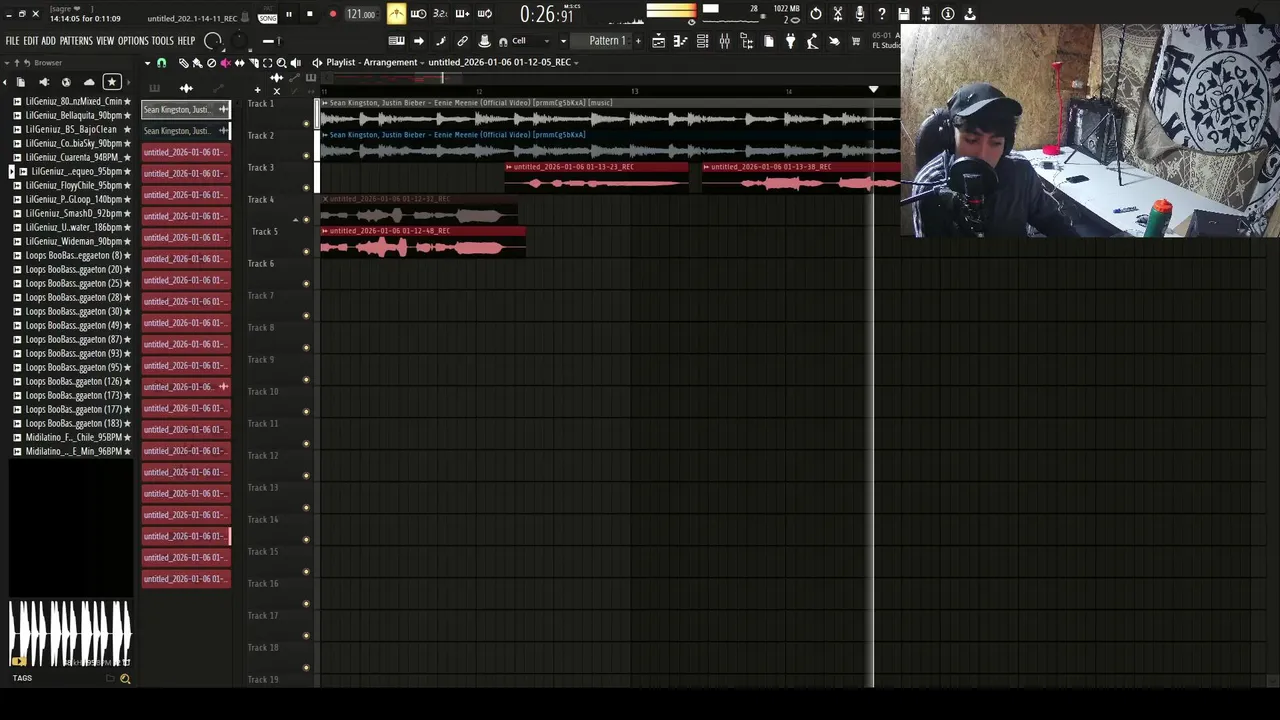Mute Track 1 with green dot
Viewport: 1280px width, 720px height.
coord(306,124)
